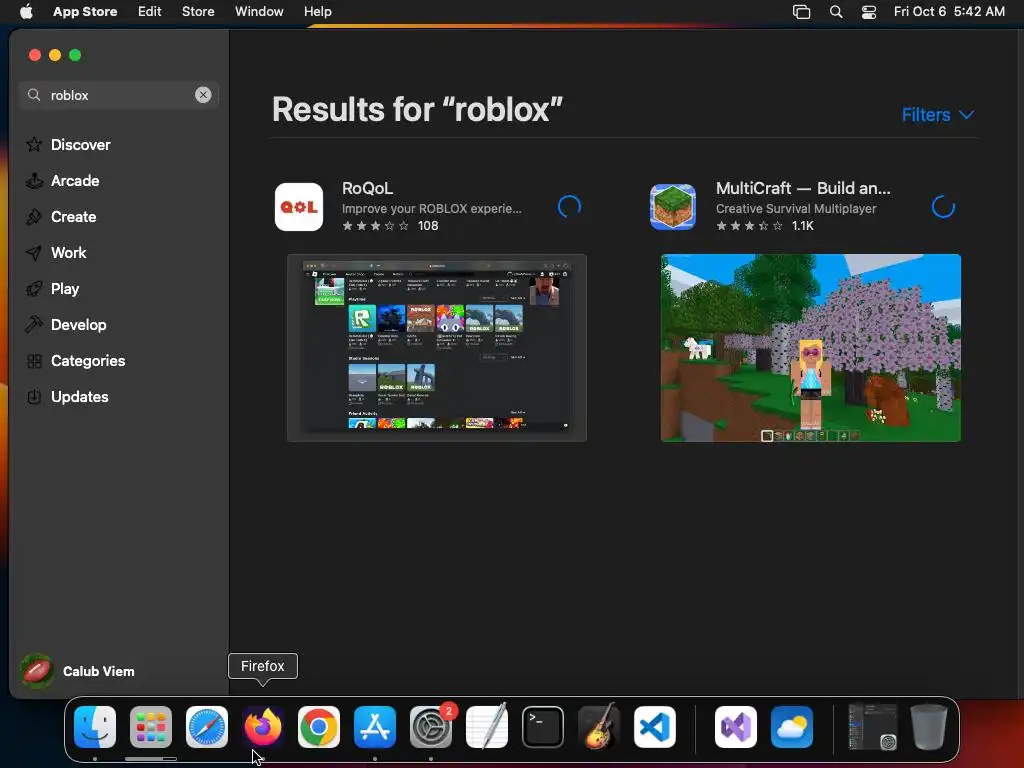Click the App Store Dock icon
Screen dimensions: 1024x768
[375, 727]
